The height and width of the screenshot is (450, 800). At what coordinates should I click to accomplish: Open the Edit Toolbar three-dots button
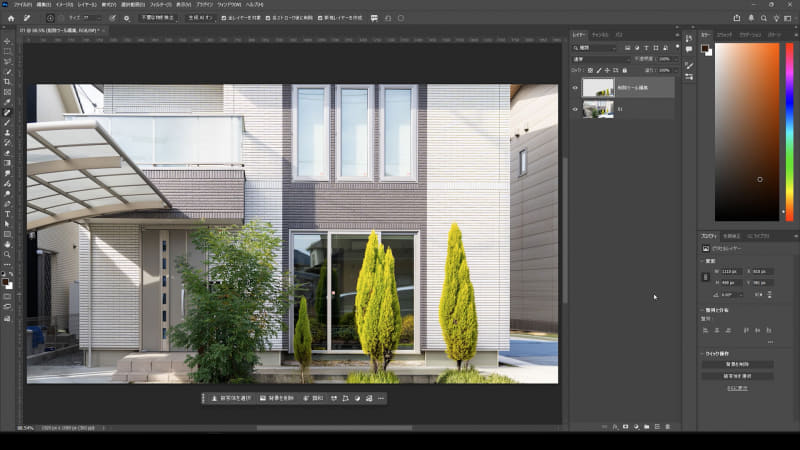(7, 265)
